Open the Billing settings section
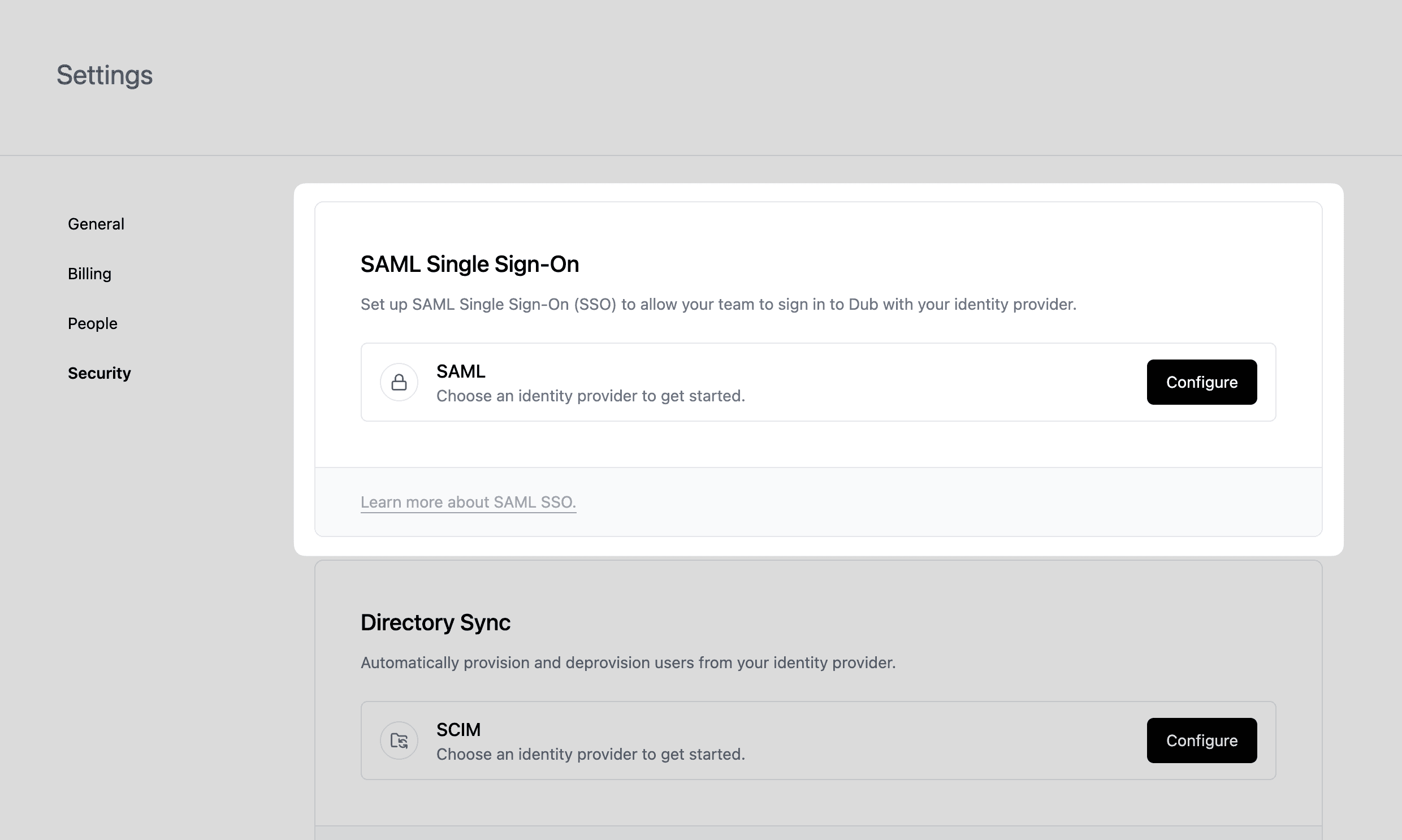The image size is (1402, 840). 89,274
